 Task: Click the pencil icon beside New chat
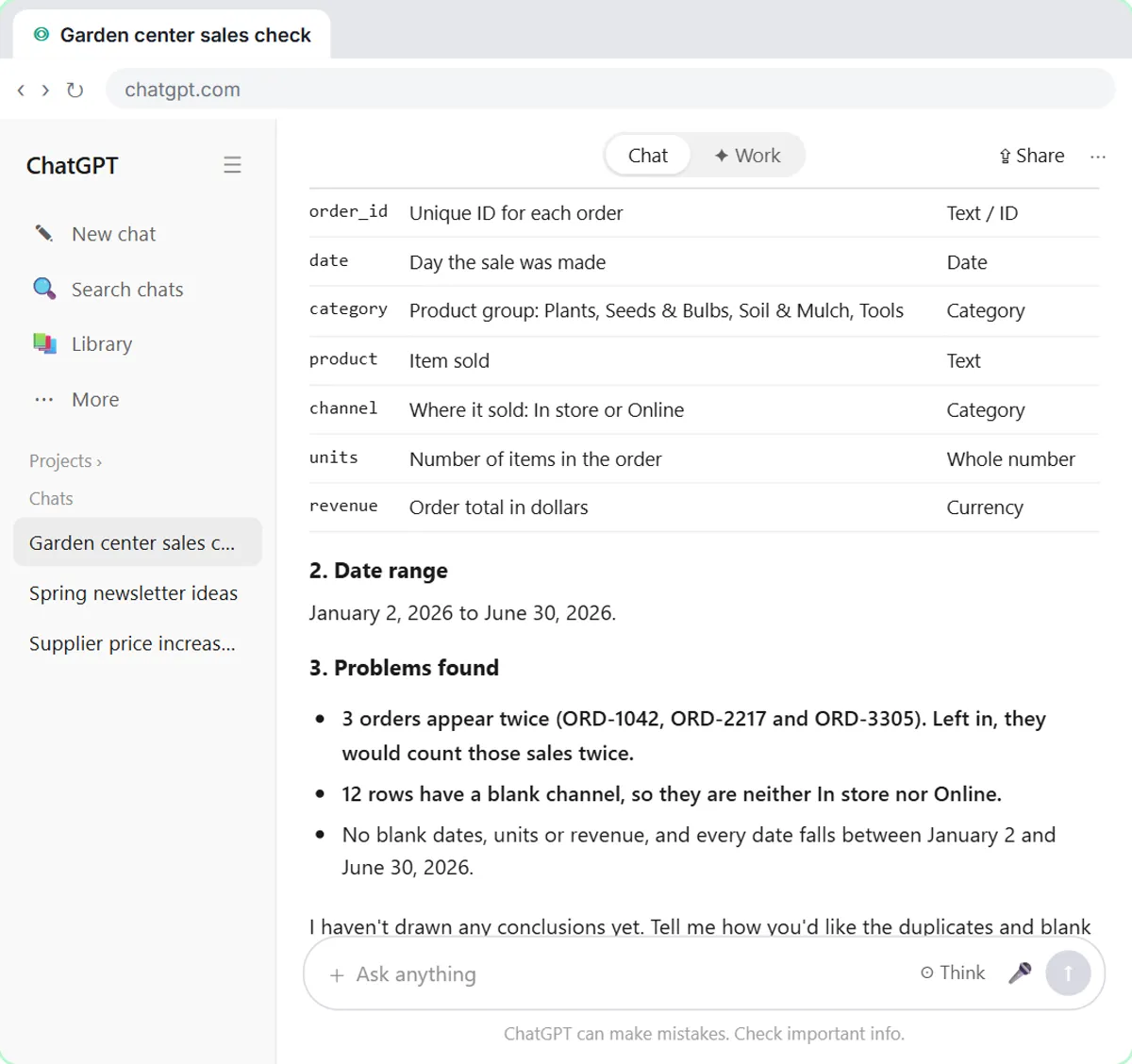point(44,233)
